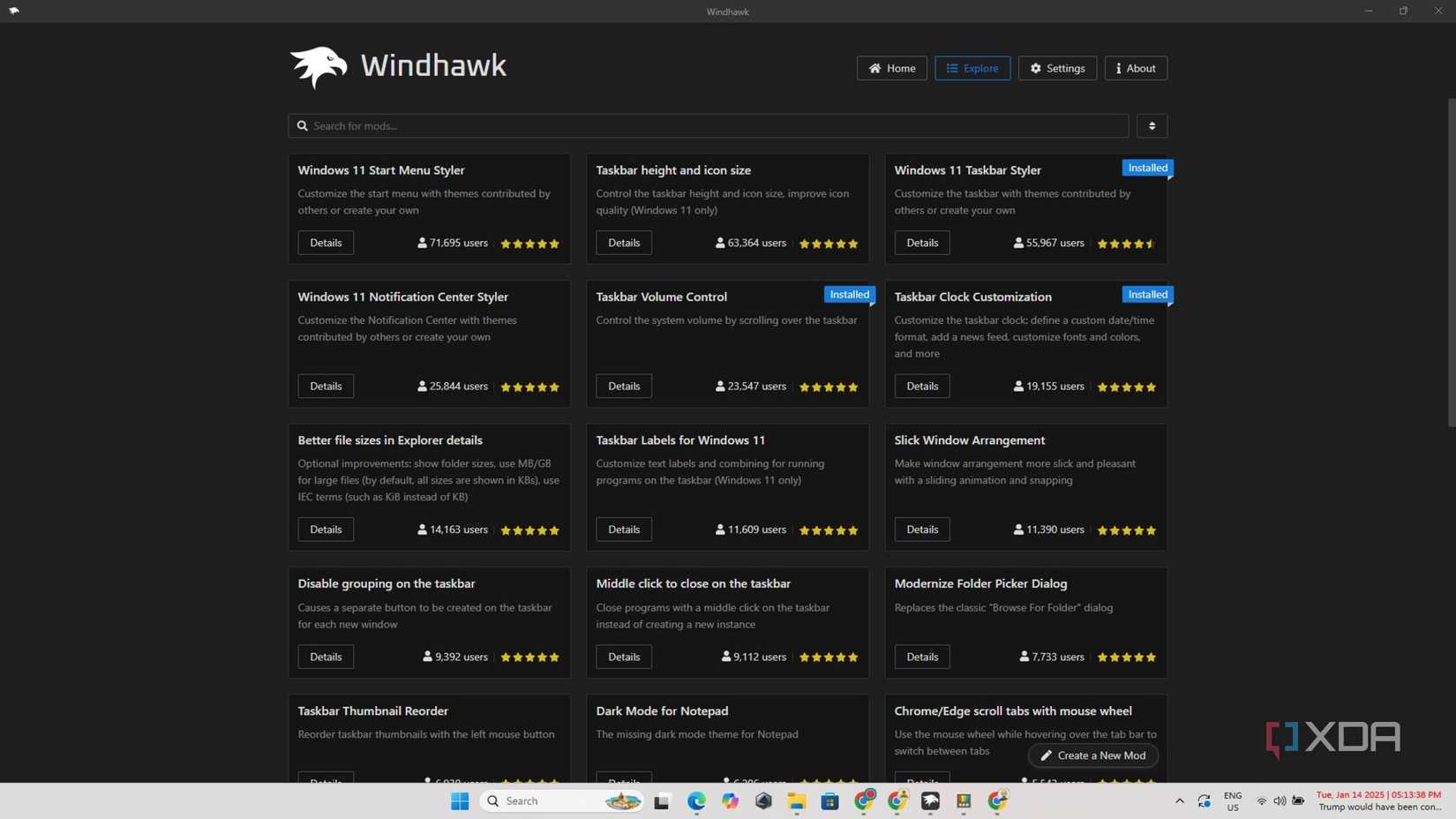Launch Microsoft Edge from the taskbar
The width and height of the screenshot is (1456, 819).
(697, 801)
